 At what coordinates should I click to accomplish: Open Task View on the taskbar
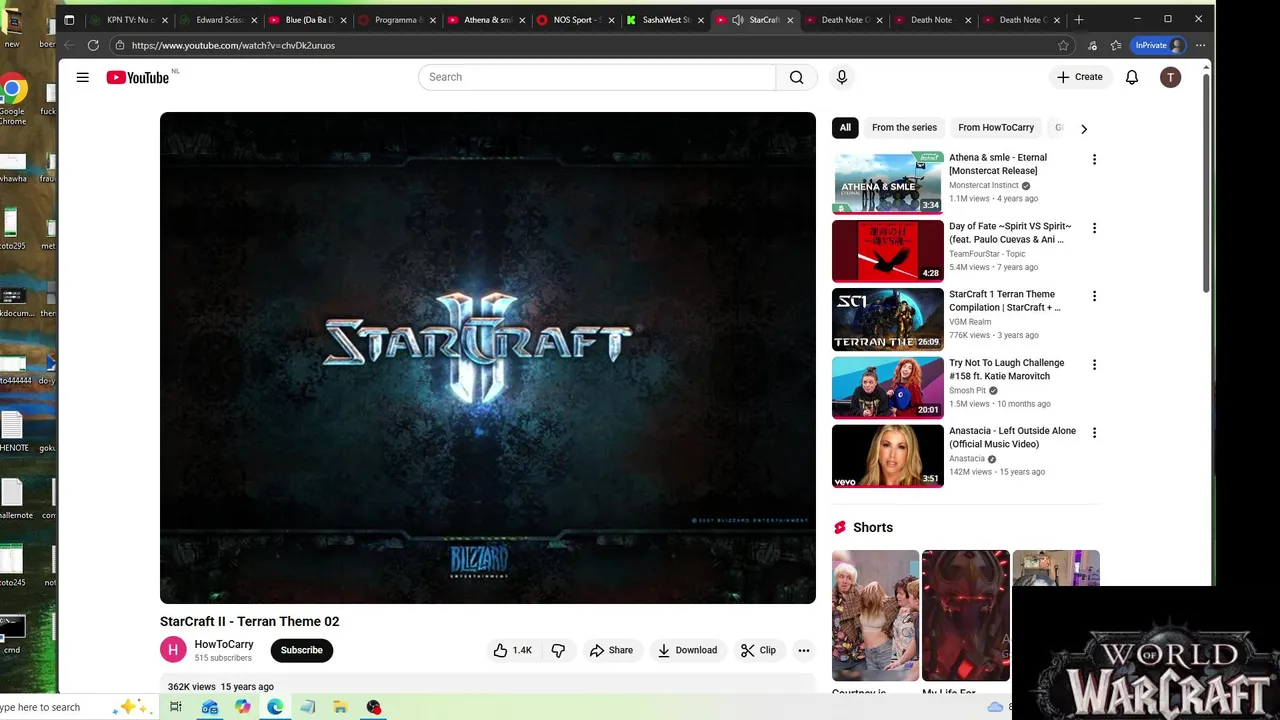click(x=176, y=707)
